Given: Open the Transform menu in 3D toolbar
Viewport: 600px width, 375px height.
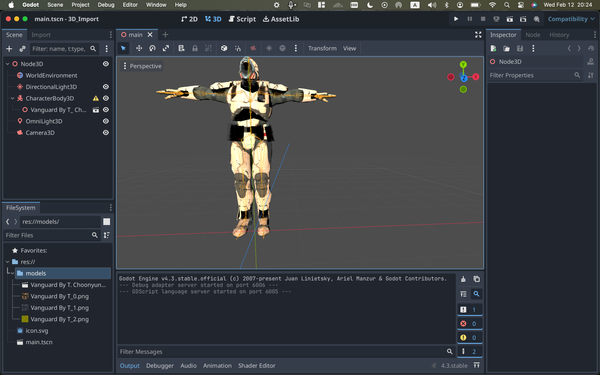Looking at the screenshot, I should click(x=322, y=48).
